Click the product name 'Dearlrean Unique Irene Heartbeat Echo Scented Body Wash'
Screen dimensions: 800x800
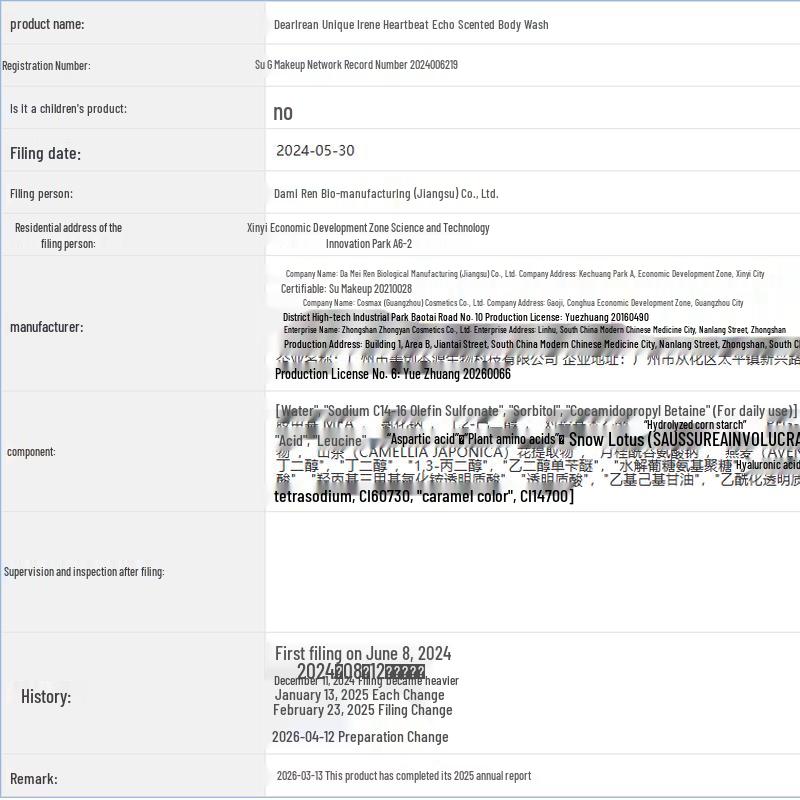pos(411,24)
